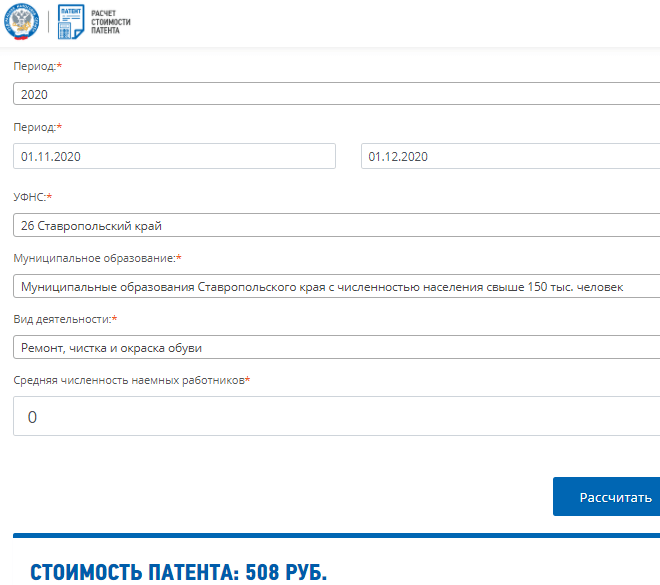Open the Вид деятельности dropdown Ремонт обуви
Image resolution: width=660 pixels, height=585 pixels.
coord(336,347)
